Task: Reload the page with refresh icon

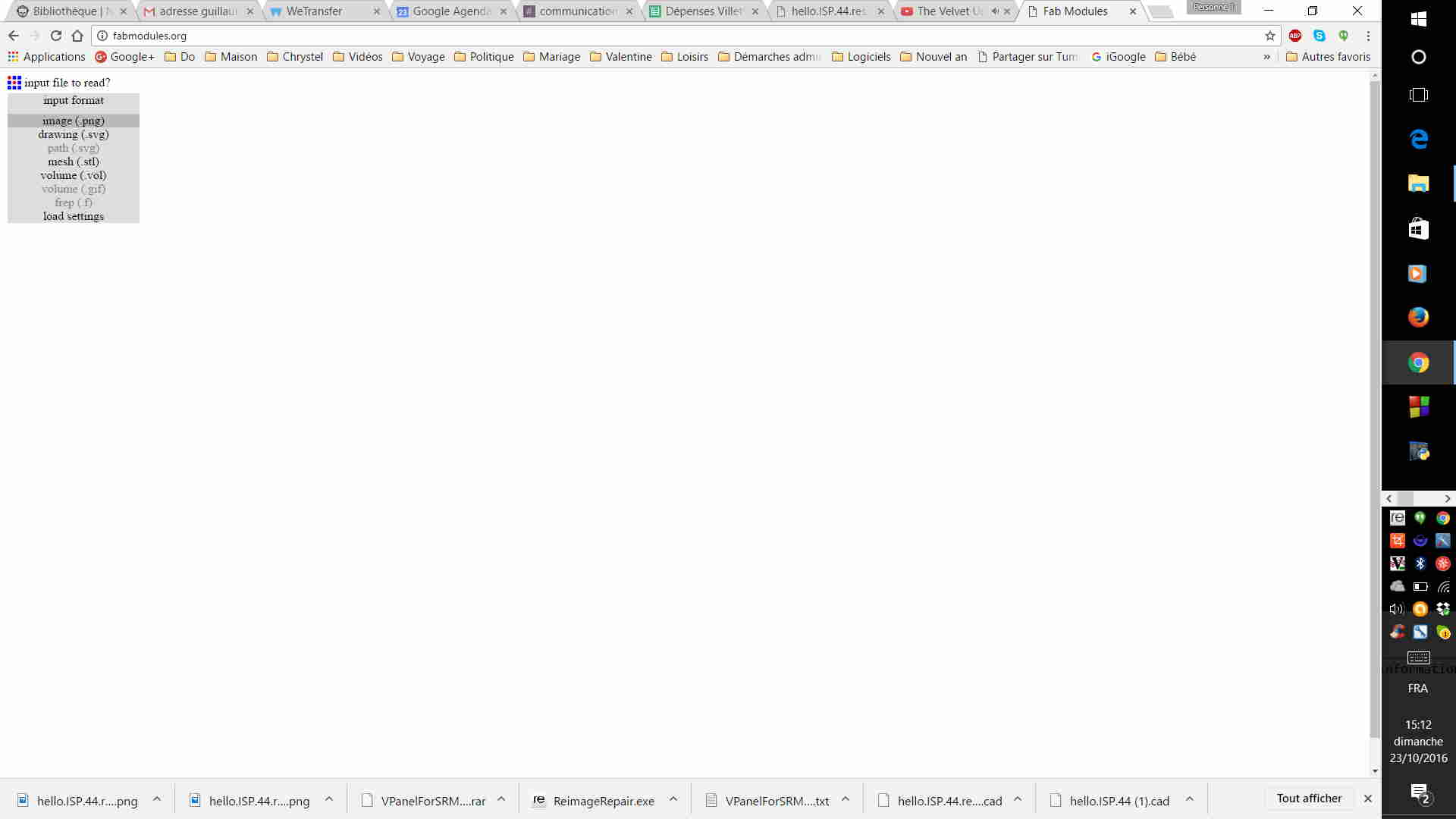Action: click(x=55, y=36)
